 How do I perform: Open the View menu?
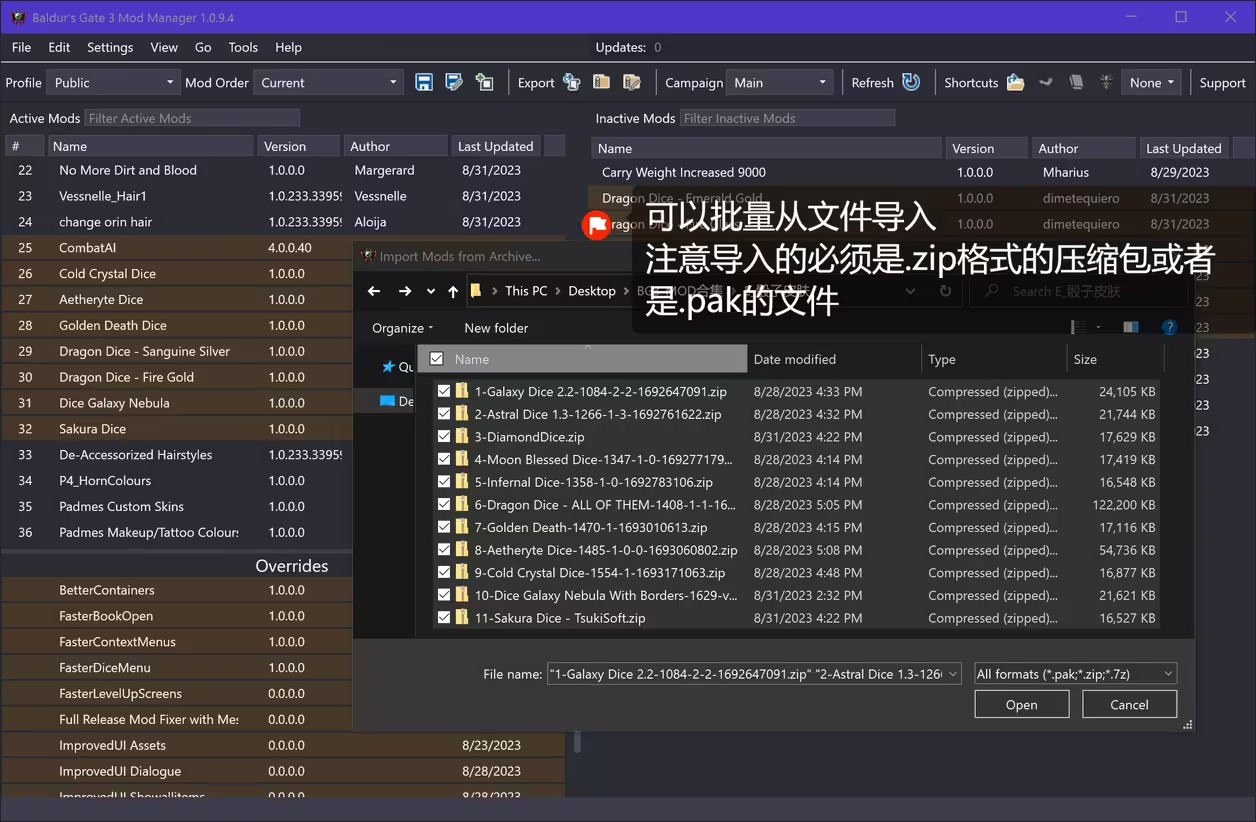coord(164,47)
